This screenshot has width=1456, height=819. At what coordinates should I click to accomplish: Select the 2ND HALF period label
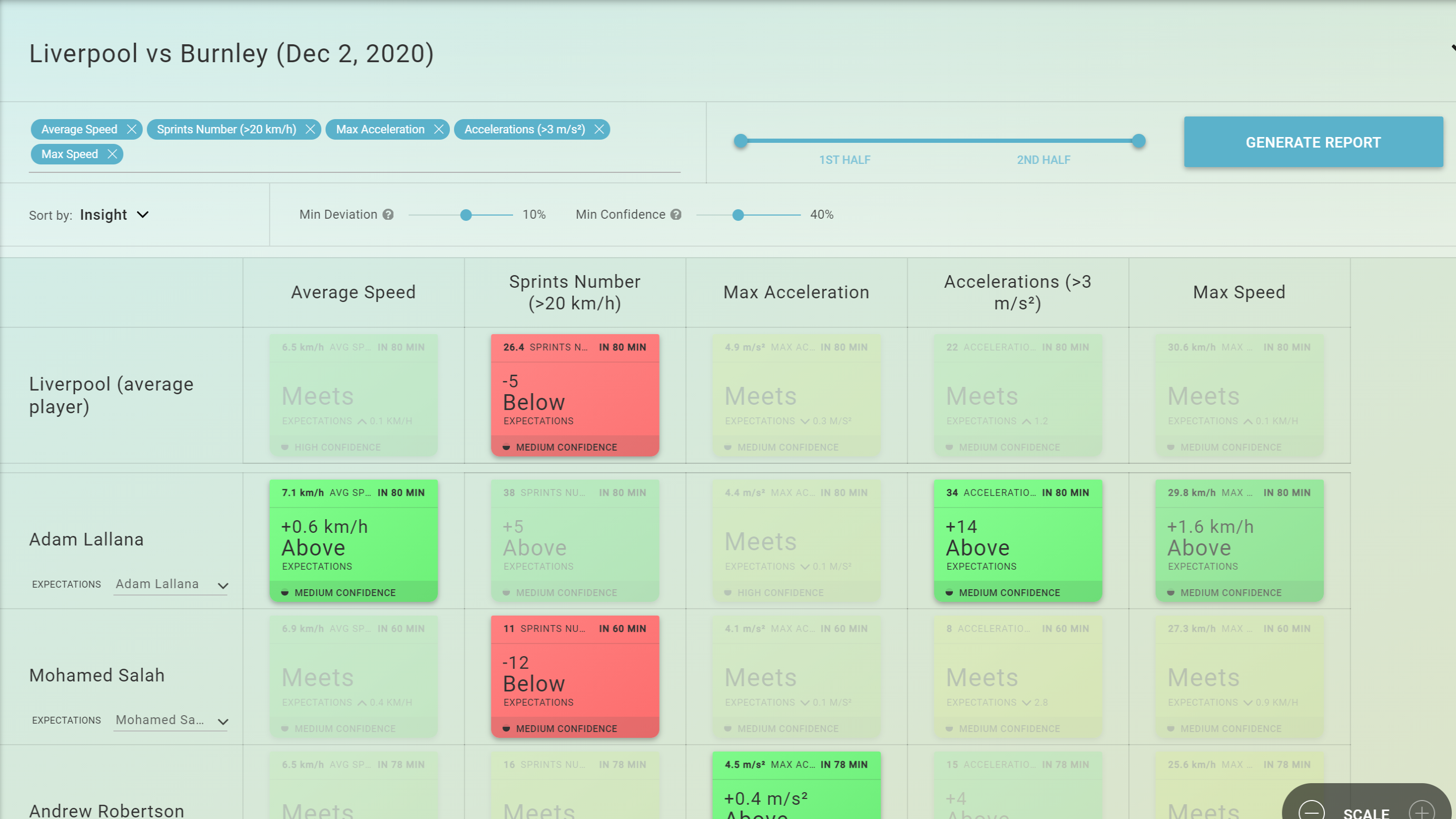(x=1044, y=160)
